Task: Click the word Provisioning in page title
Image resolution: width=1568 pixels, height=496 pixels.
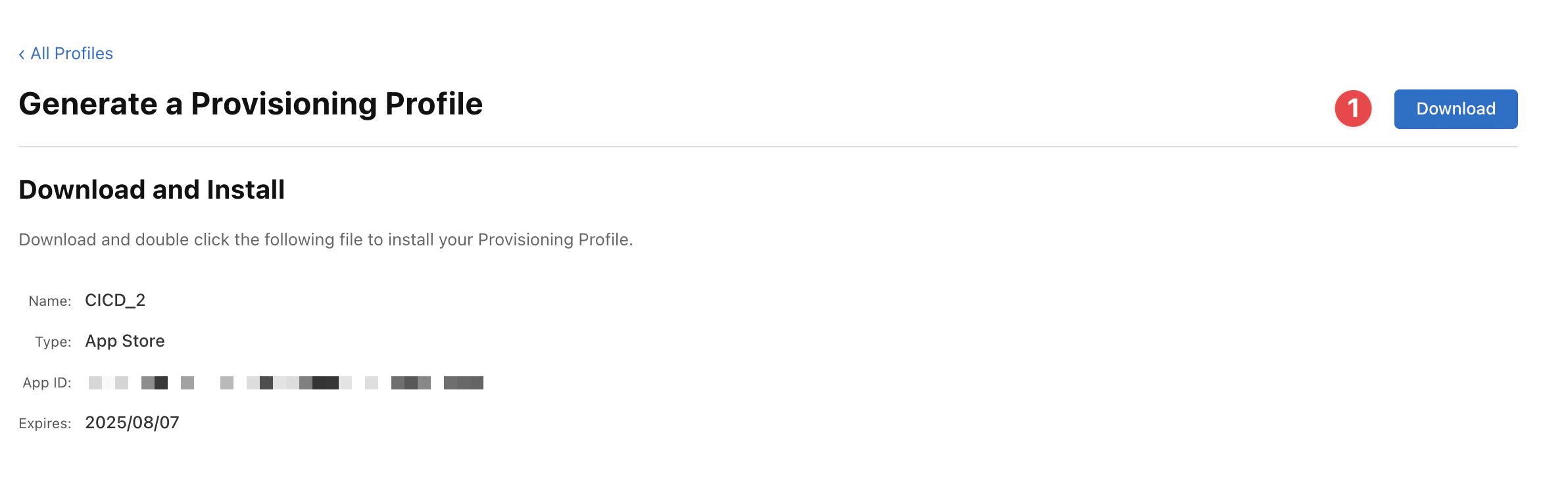Action: [x=283, y=104]
